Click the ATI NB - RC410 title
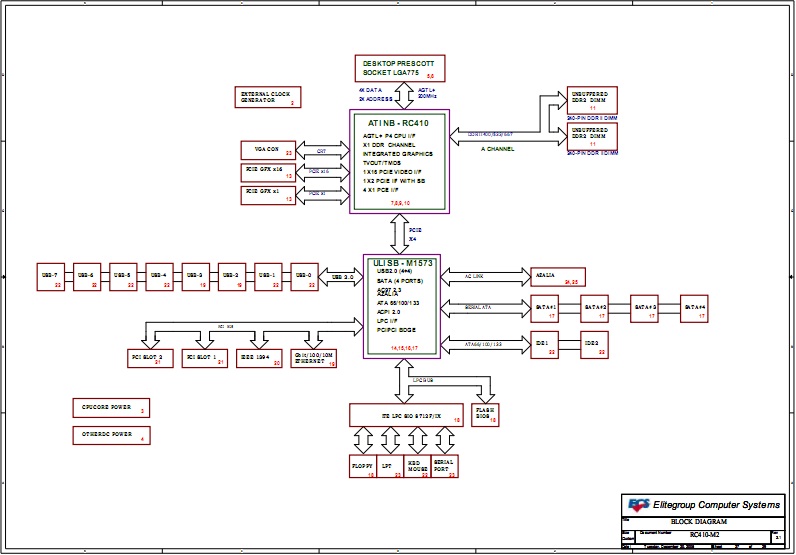 pos(399,123)
